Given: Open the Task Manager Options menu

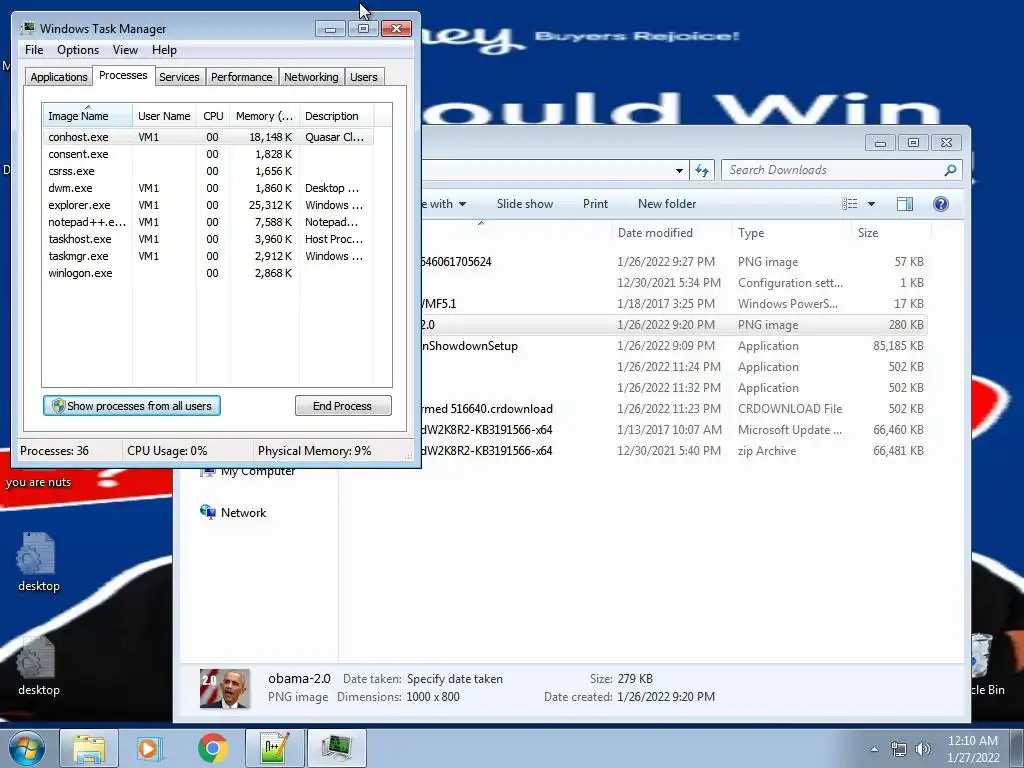Looking at the screenshot, I should tap(78, 50).
